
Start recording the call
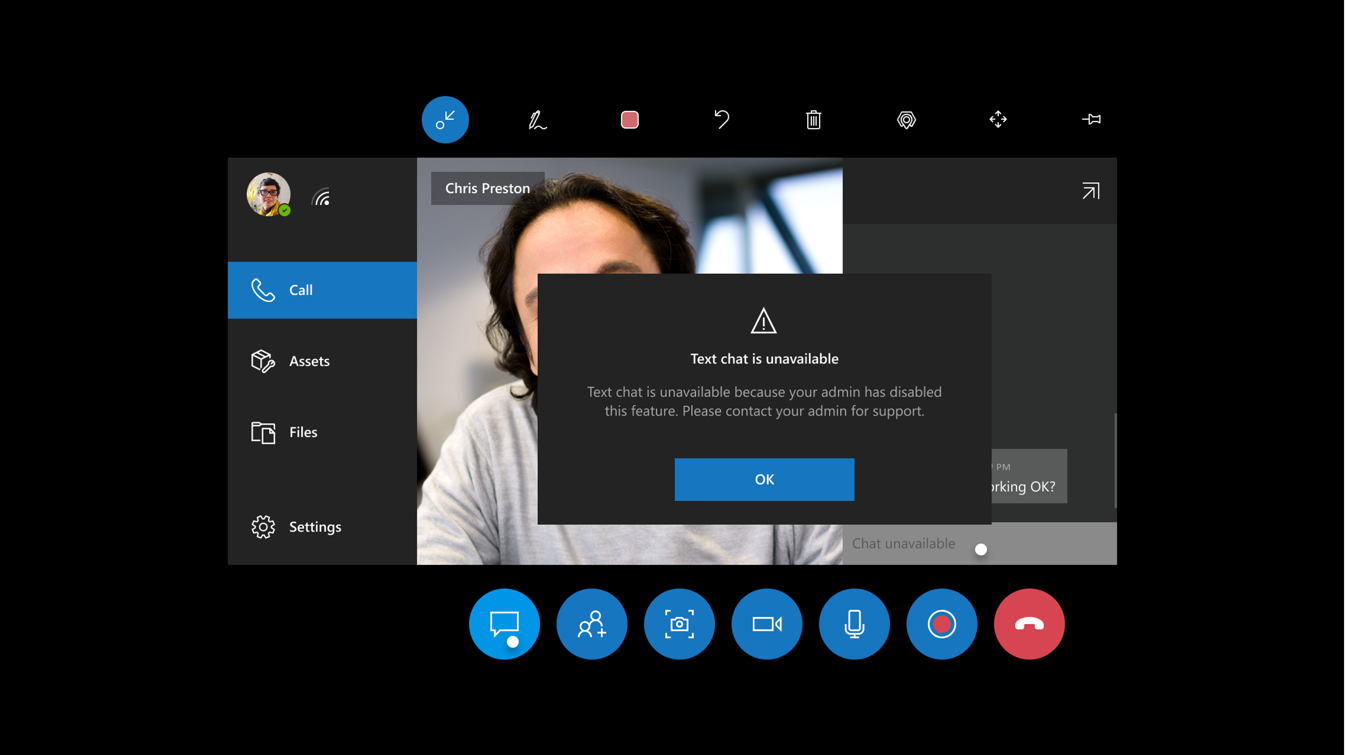tap(941, 623)
